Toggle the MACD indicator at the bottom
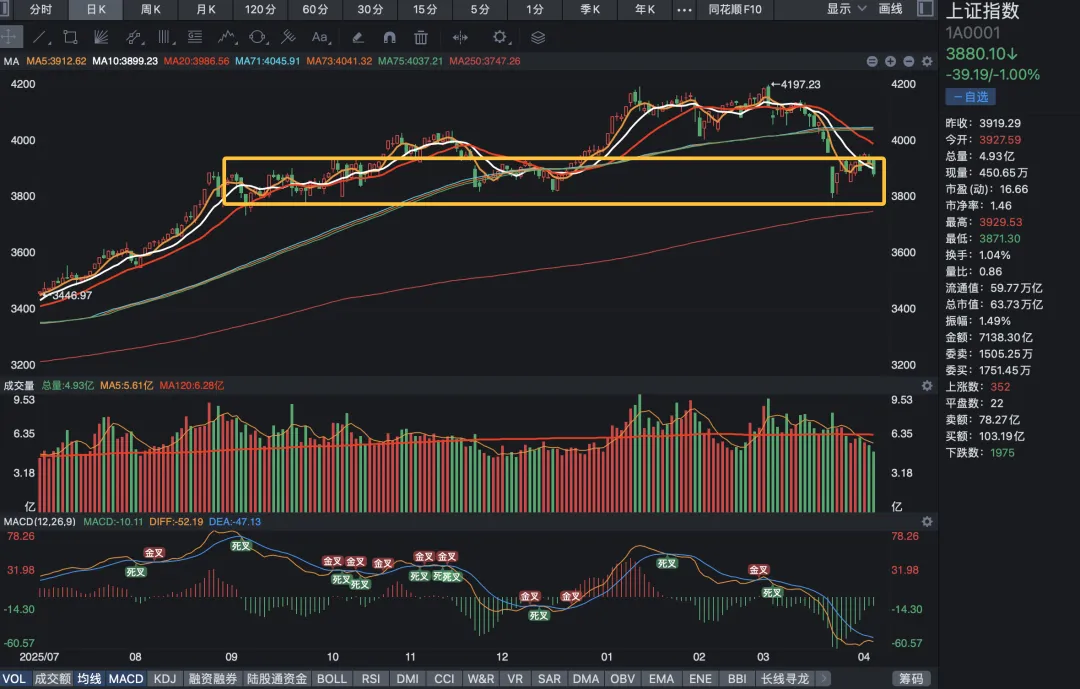 126,679
